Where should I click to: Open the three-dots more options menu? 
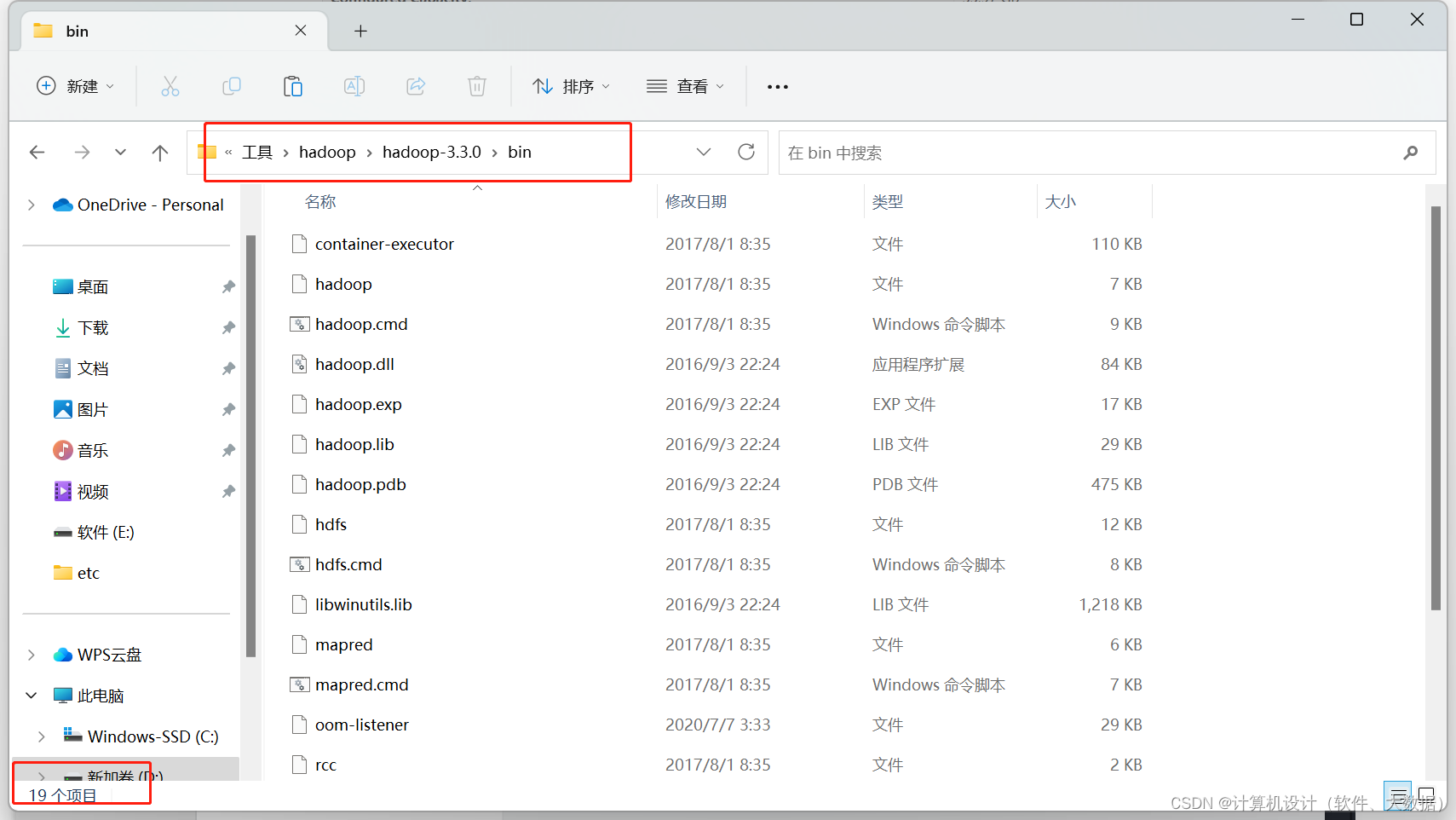pos(777,87)
